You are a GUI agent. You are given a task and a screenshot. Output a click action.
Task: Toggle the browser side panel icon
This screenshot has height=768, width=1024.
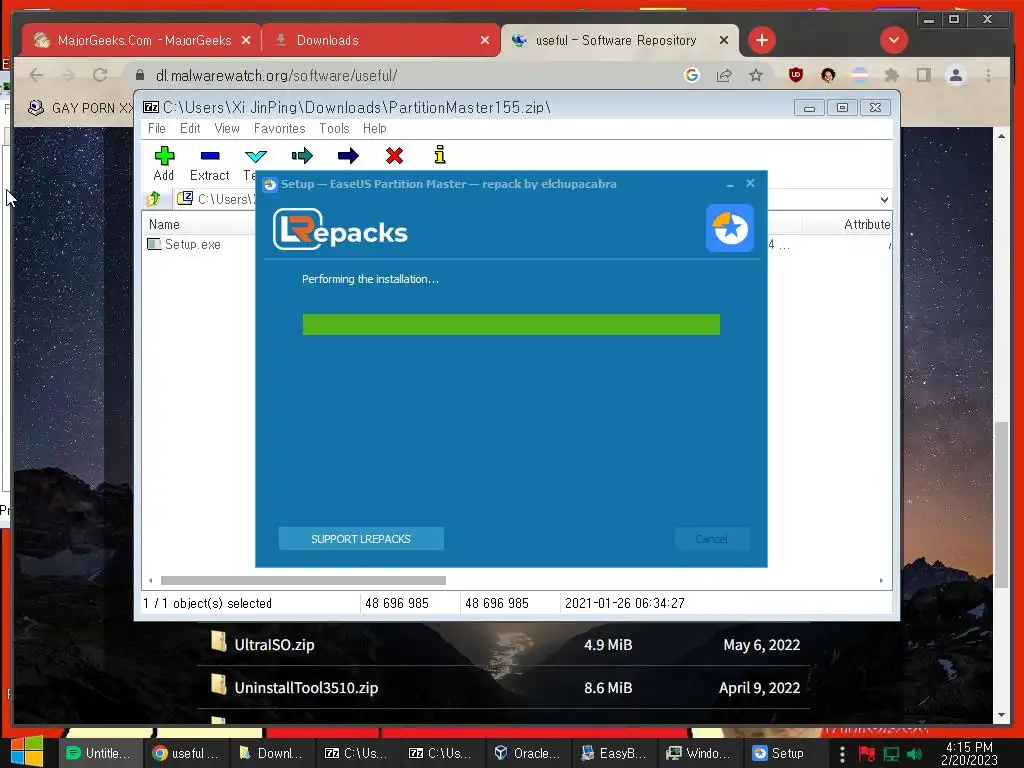(923, 76)
